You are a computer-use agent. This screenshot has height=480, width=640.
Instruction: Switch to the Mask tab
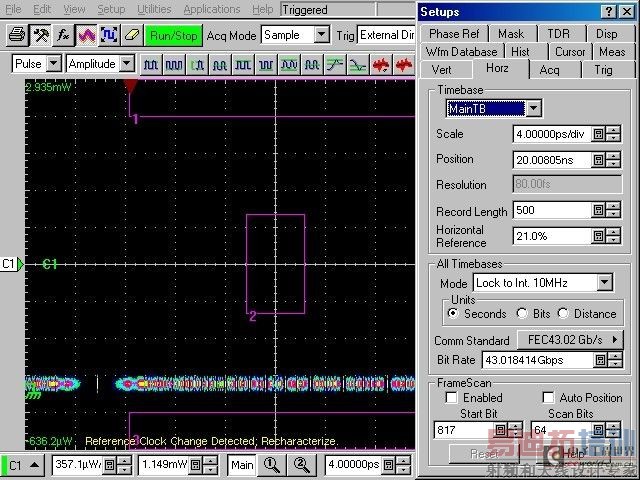tap(510, 33)
